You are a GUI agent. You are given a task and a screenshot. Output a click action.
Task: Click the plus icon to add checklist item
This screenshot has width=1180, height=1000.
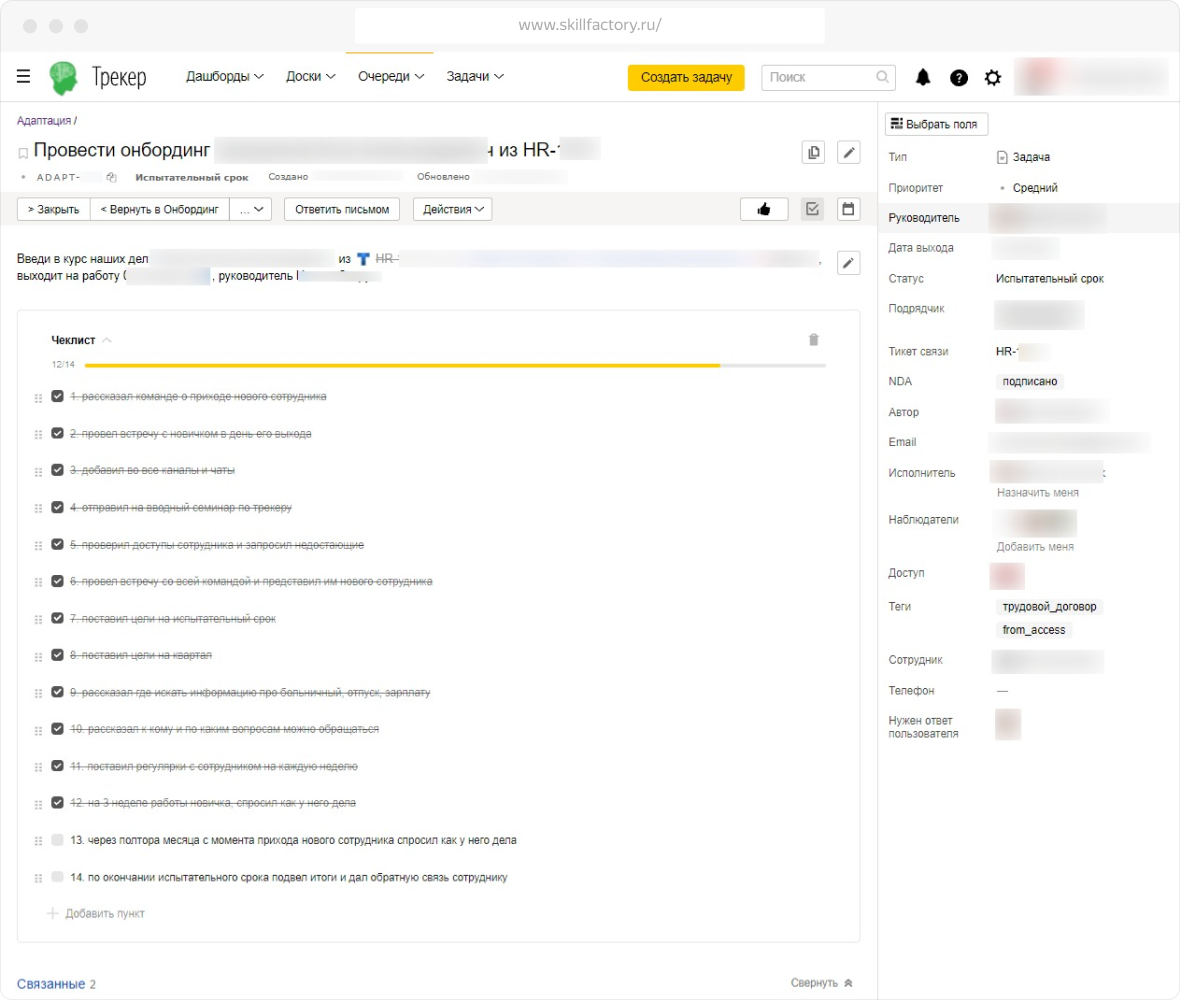[53, 913]
